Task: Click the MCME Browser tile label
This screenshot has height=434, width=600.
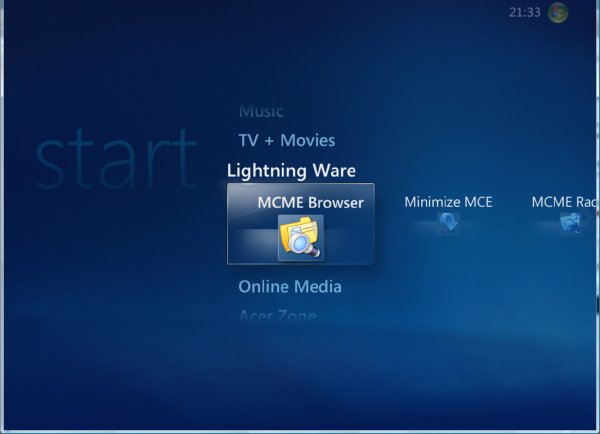Action: coord(310,202)
